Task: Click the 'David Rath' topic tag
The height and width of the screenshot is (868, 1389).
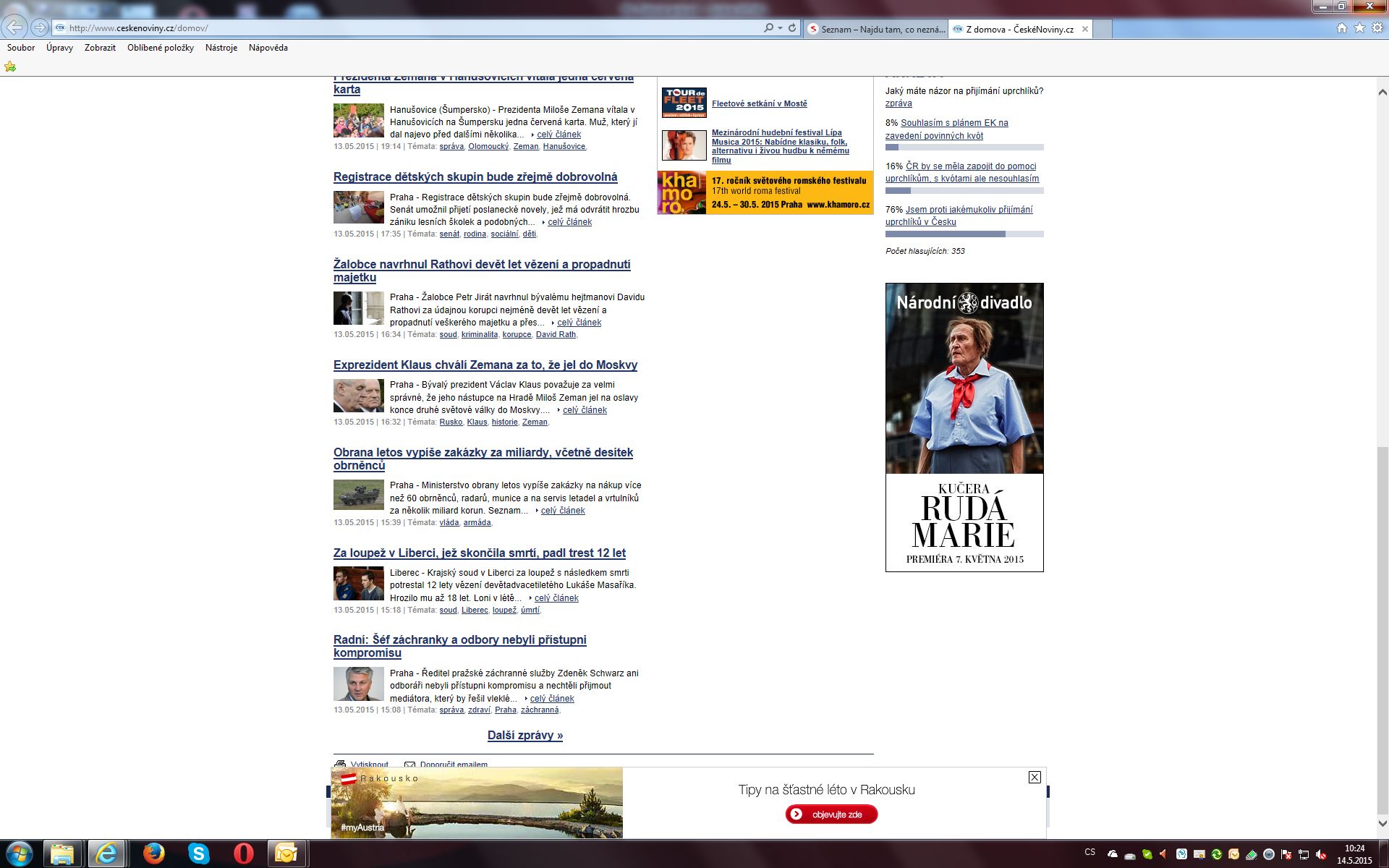Action: click(x=556, y=334)
